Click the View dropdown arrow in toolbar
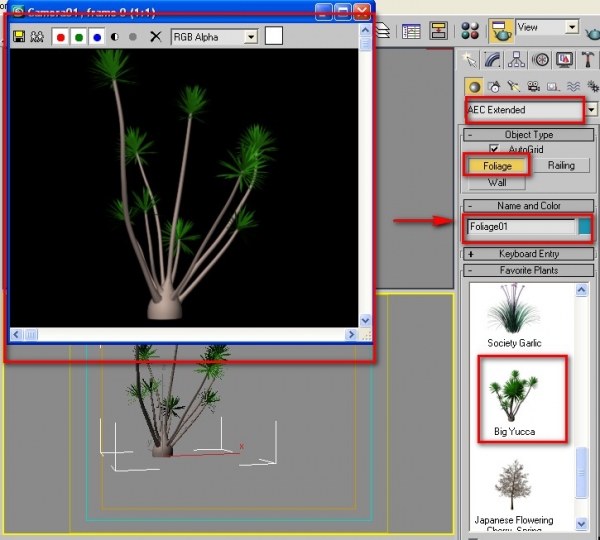Viewport: 600px width, 540px height. click(572, 27)
